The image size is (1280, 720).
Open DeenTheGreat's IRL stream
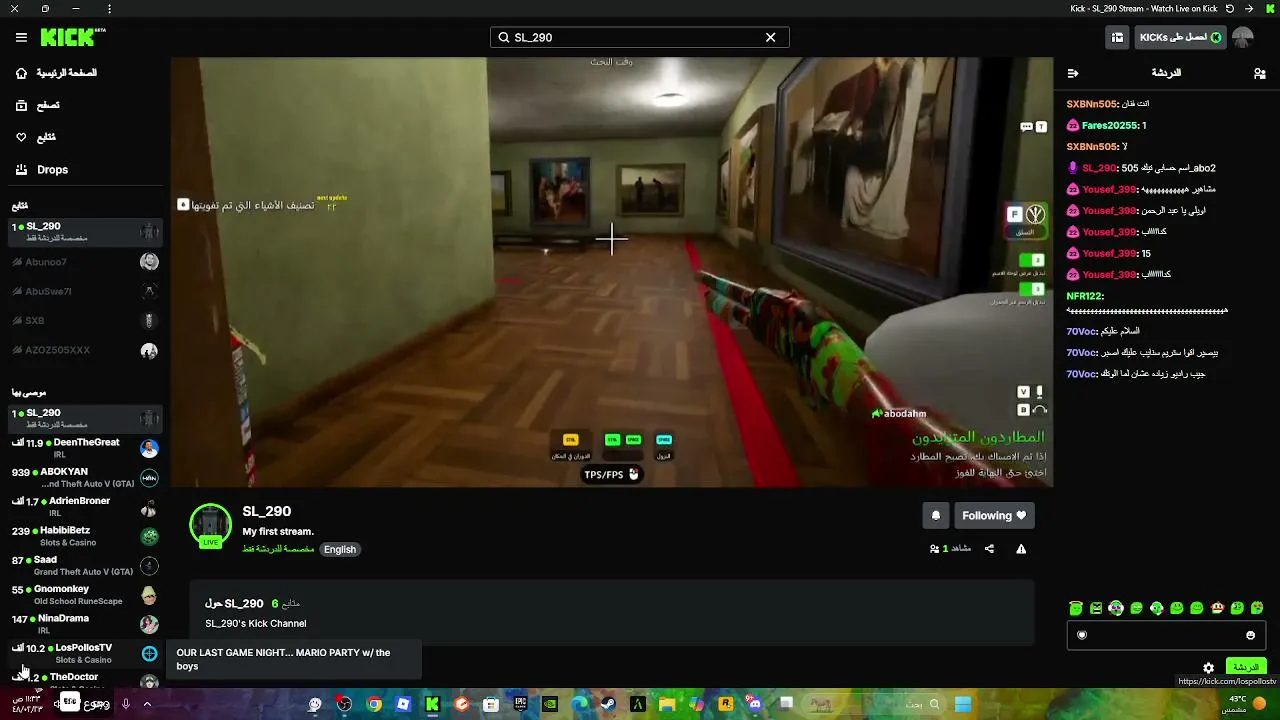[85, 448]
